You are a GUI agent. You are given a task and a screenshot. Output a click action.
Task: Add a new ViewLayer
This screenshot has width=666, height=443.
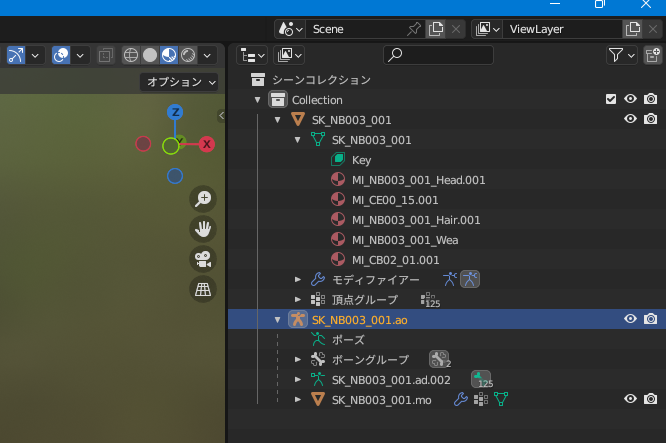point(632,29)
